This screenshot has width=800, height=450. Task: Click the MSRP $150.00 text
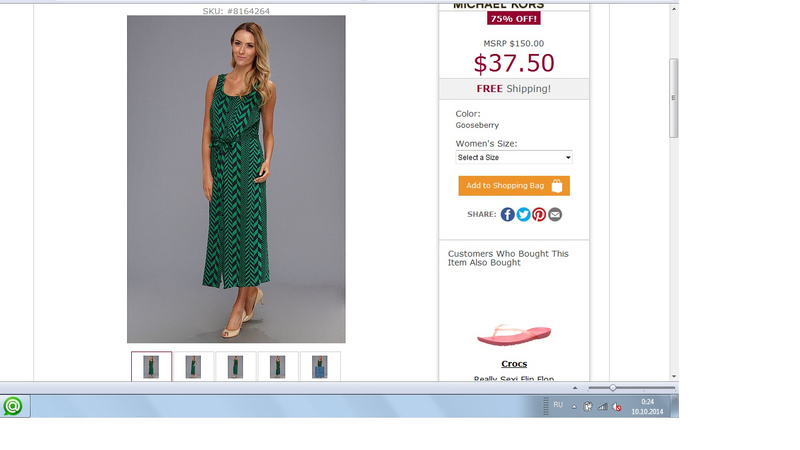tap(514, 44)
